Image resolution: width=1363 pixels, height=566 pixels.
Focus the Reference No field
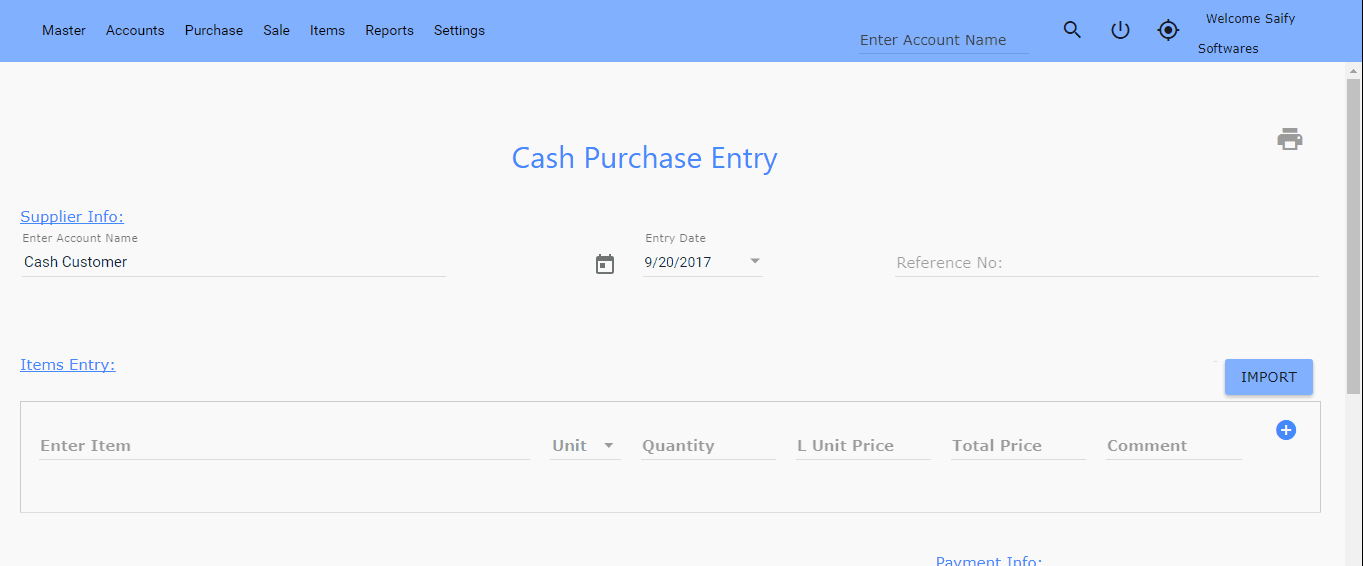[1106, 263]
